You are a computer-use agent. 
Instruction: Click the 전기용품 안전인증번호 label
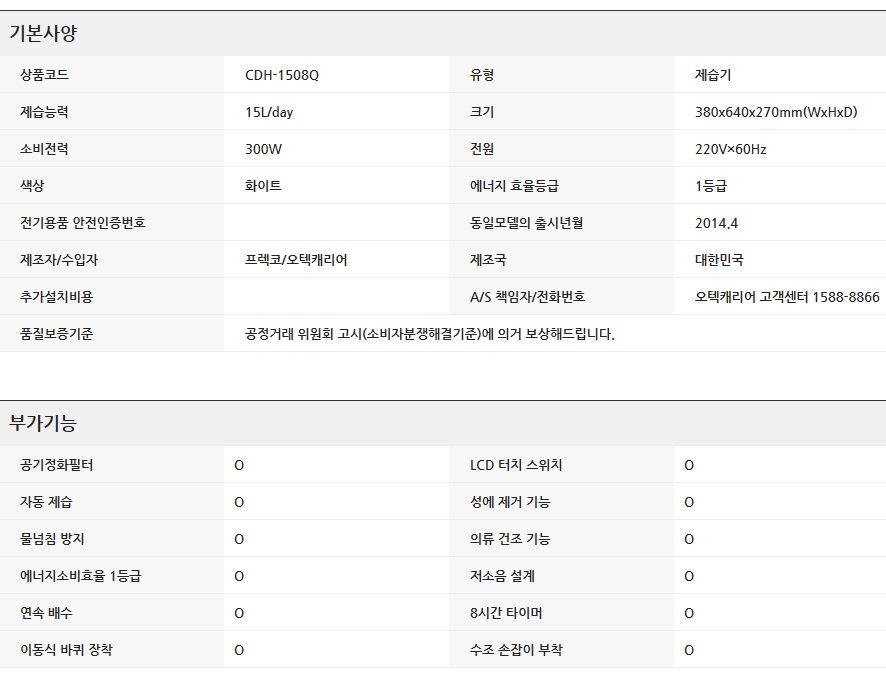click(x=83, y=223)
